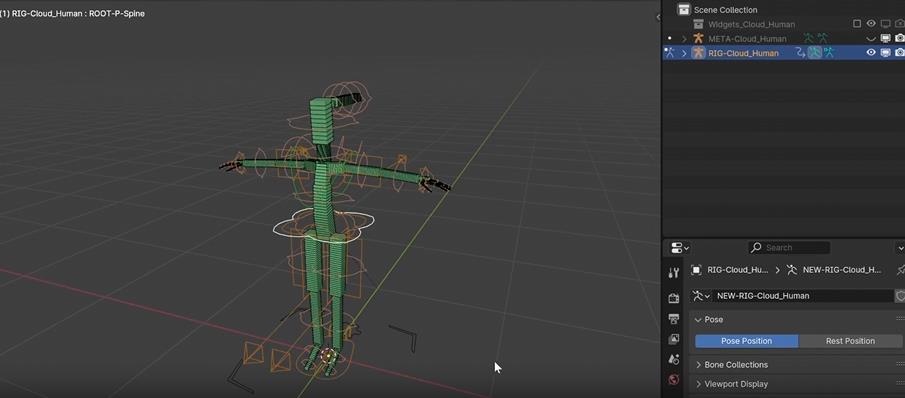Open the armature data-block browse dropdown
This screenshot has height=398, width=905.
pos(701,296)
